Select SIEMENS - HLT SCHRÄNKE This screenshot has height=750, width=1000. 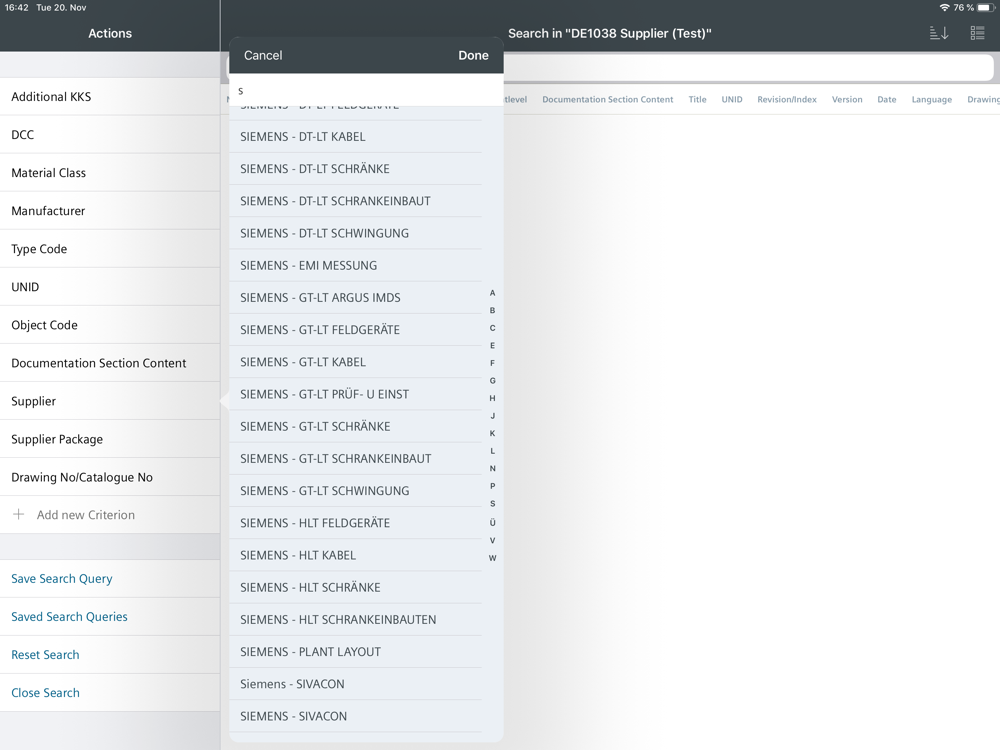coord(355,587)
